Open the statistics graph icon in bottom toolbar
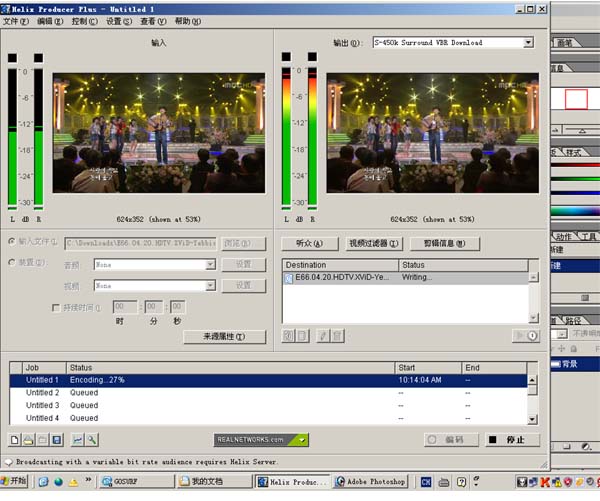The width and height of the screenshot is (600, 501). pos(78,440)
